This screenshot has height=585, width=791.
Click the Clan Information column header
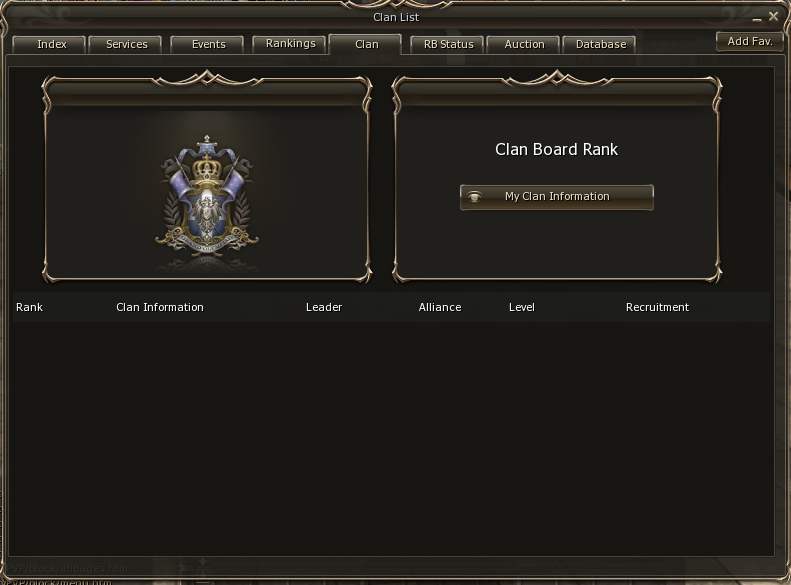[x=160, y=307]
